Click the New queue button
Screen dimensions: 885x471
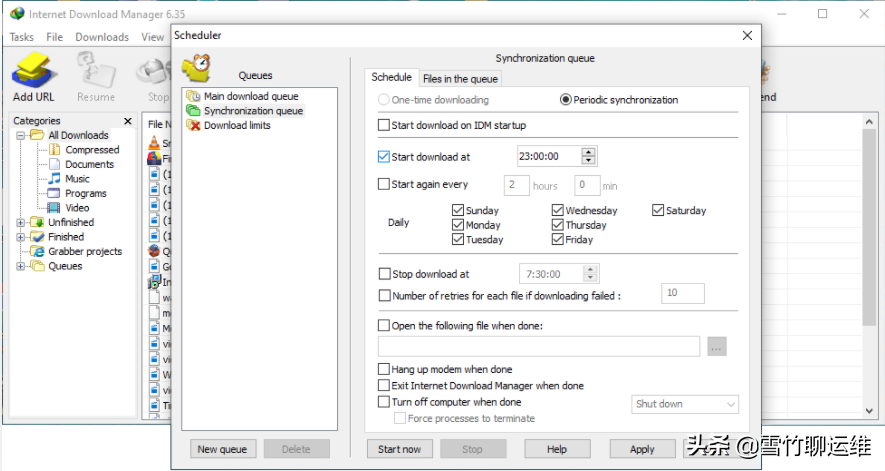(x=222, y=450)
